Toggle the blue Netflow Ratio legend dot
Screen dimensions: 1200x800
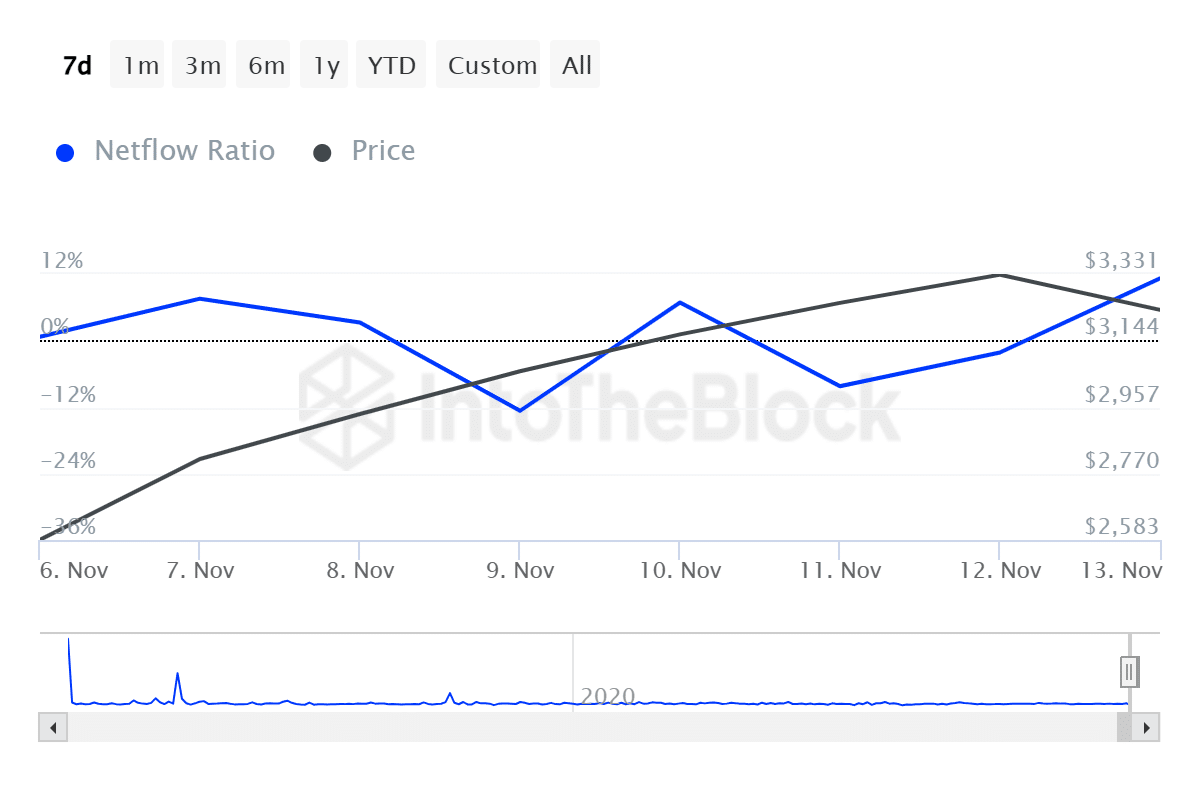pos(66,153)
